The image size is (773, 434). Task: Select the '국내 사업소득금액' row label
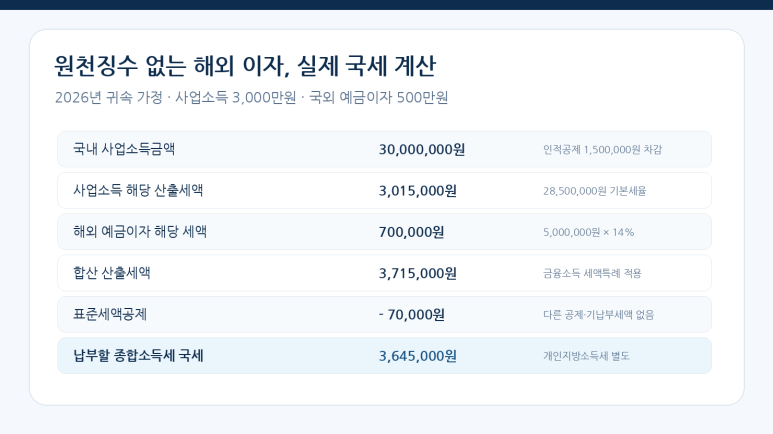click(x=124, y=149)
